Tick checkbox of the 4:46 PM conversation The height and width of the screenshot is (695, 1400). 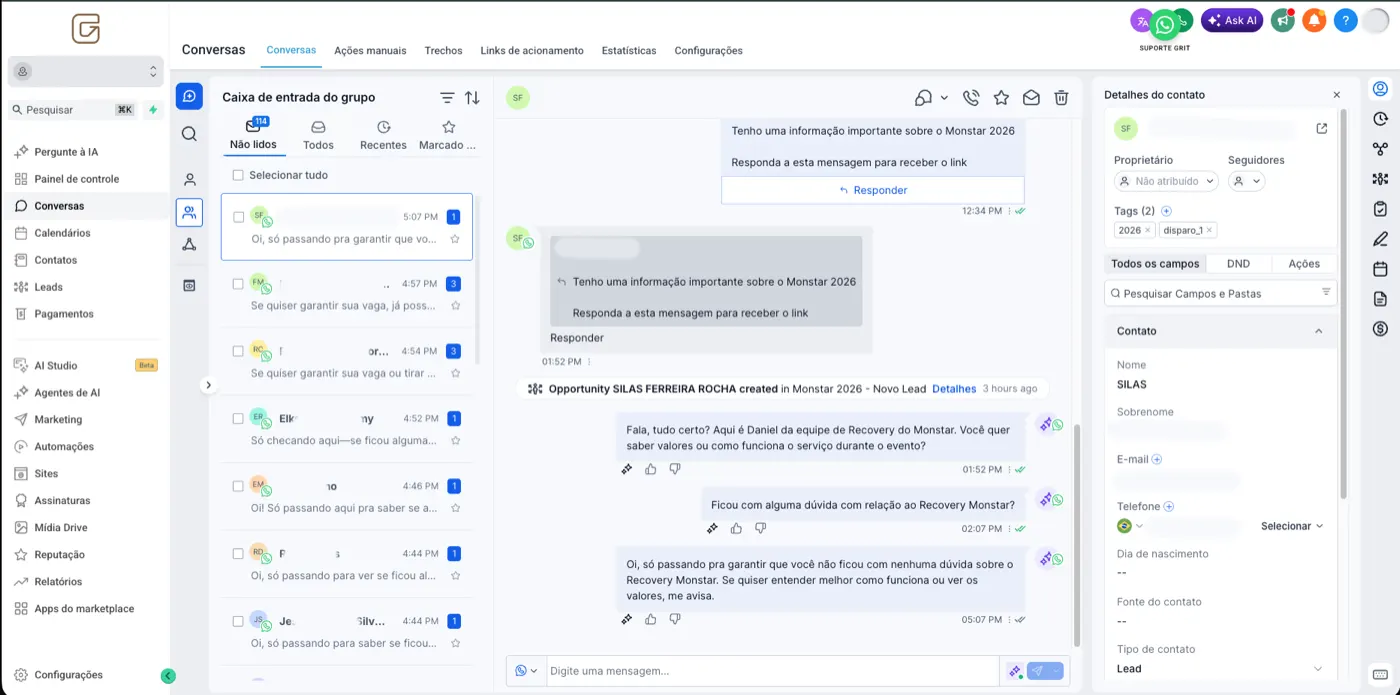tap(238, 486)
